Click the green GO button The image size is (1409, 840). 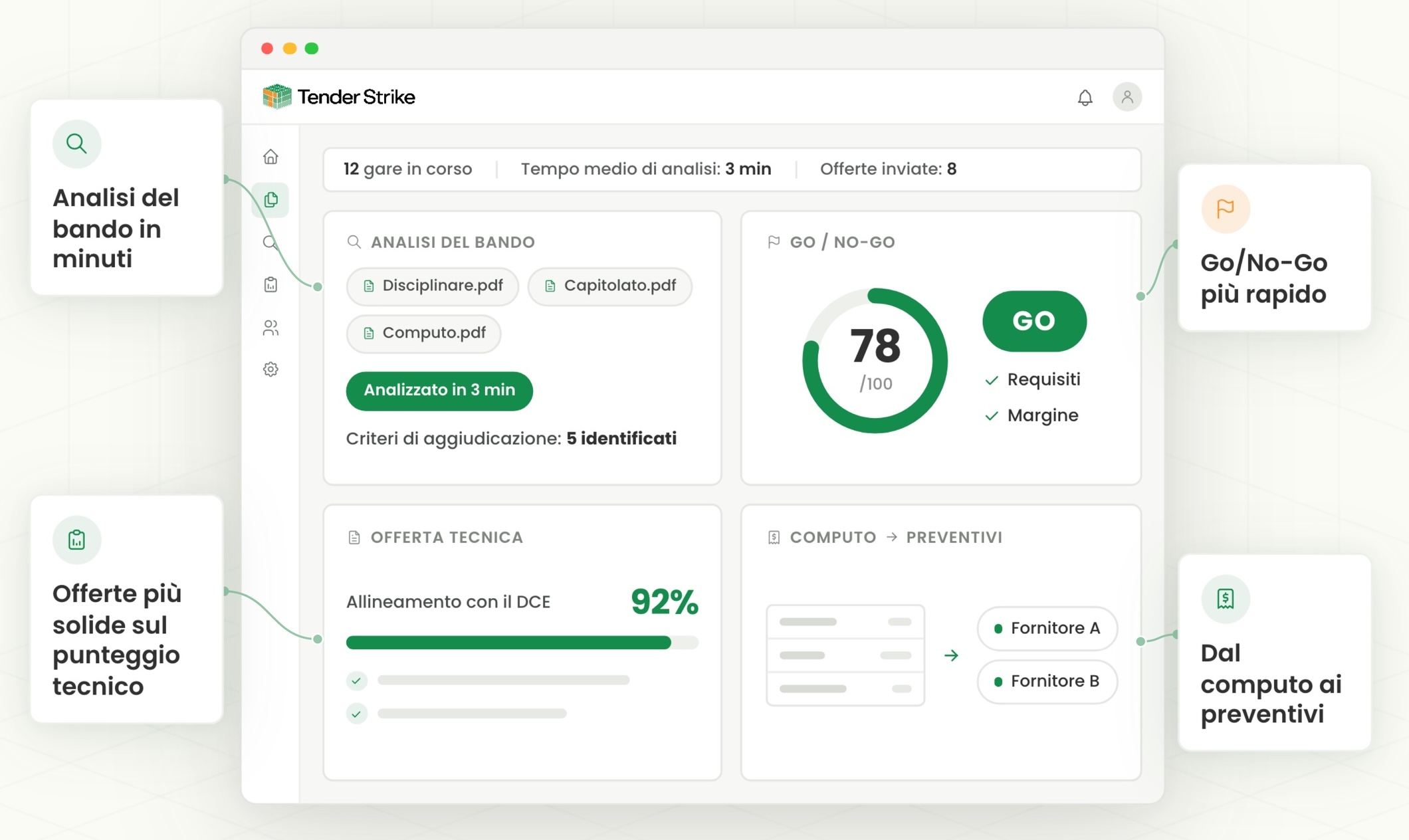tap(1034, 321)
